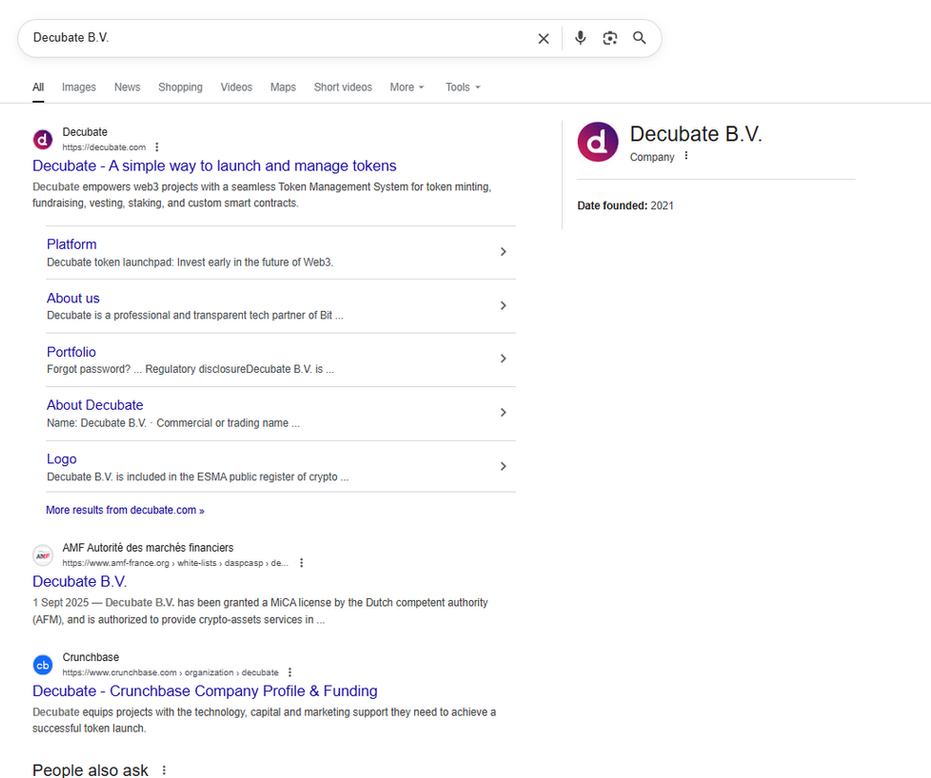Switch to the News tab
Image resolution: width=931 pixels, height=778 pixels.
click(127, 87)
